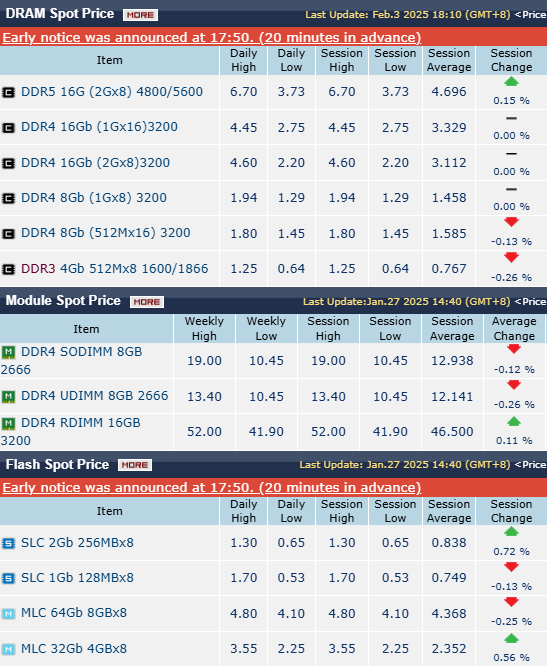Screen dimensions: 547x666
Task: Open MORE button next to Flash Spot Price
Action: [x=135, y=465]
